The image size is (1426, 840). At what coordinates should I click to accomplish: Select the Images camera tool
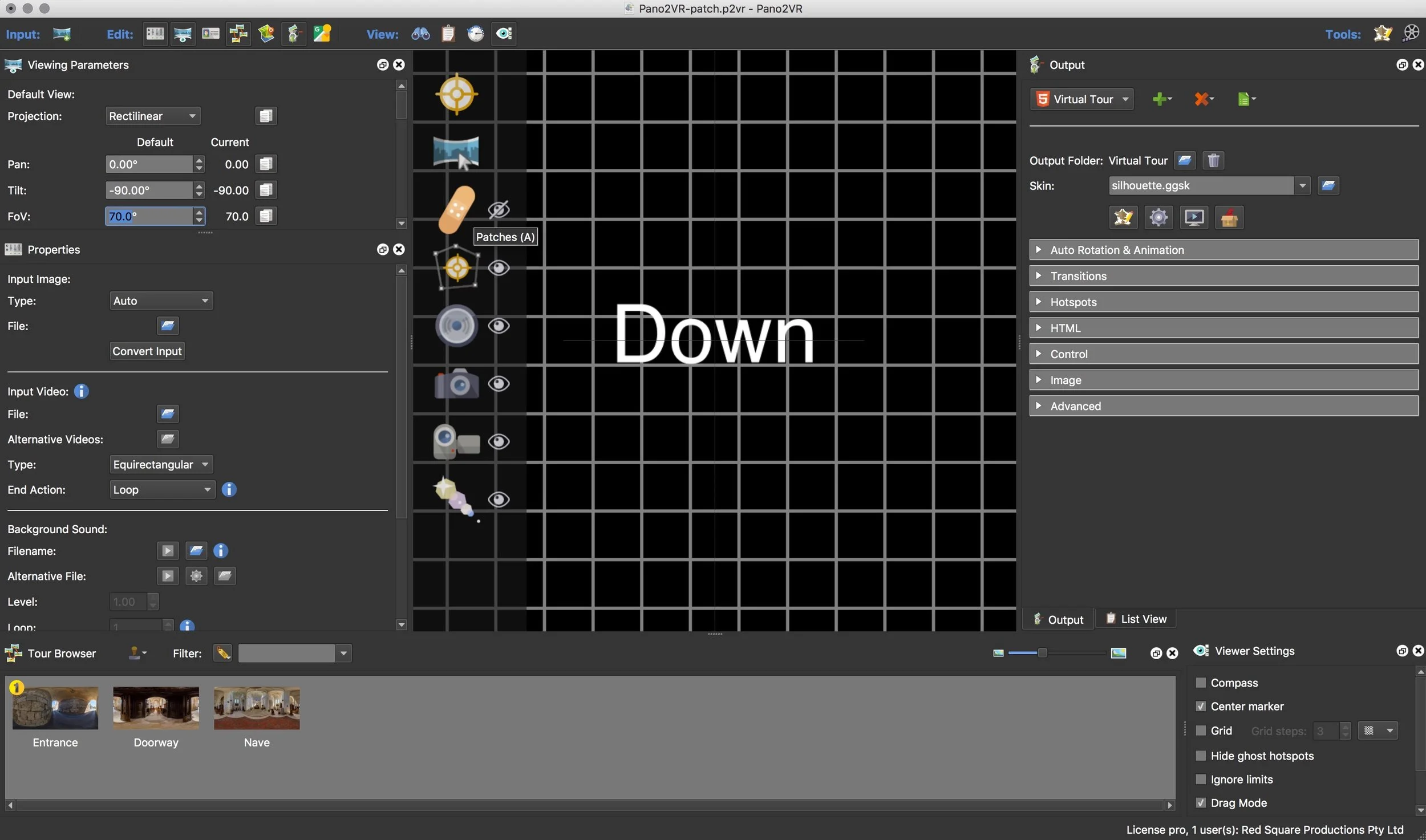click(x=456, y=384)
